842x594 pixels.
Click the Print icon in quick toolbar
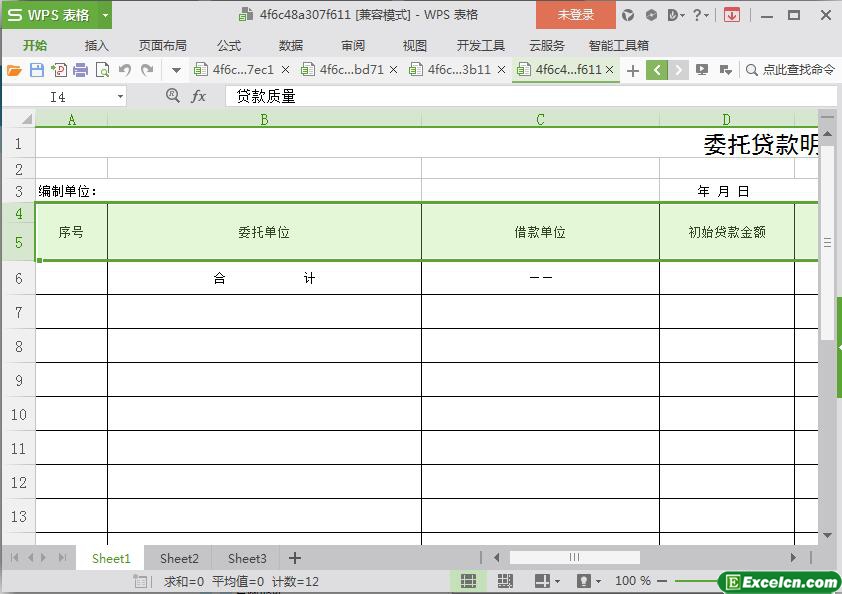pyautogui.click(x=80, y=70)
